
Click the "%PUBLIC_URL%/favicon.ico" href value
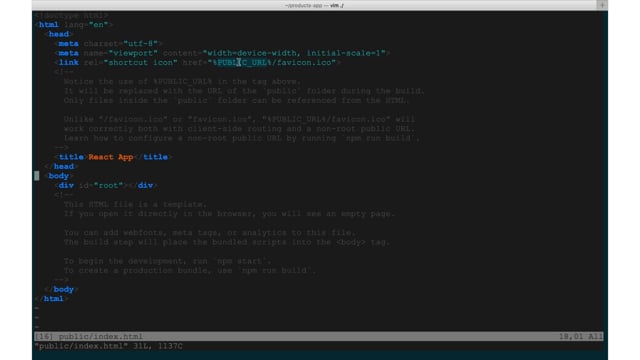click(x=272, y=62)
